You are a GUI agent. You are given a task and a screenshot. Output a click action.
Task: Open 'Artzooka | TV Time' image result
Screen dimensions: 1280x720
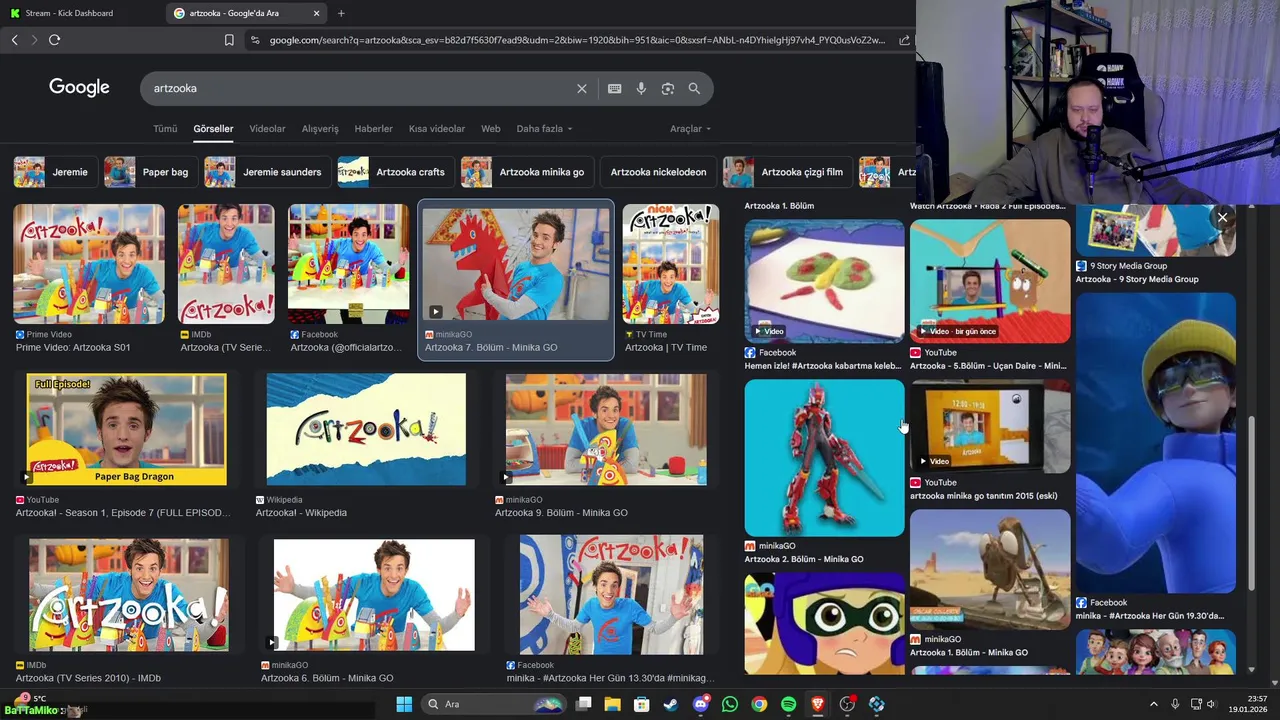(x=671, y=264)
